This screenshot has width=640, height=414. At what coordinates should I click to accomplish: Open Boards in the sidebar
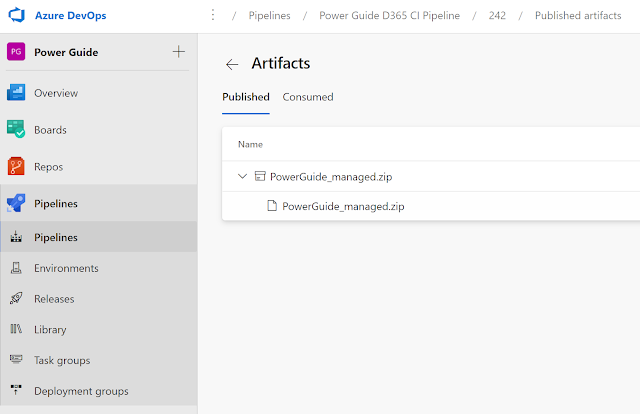[x=50, y=130]
